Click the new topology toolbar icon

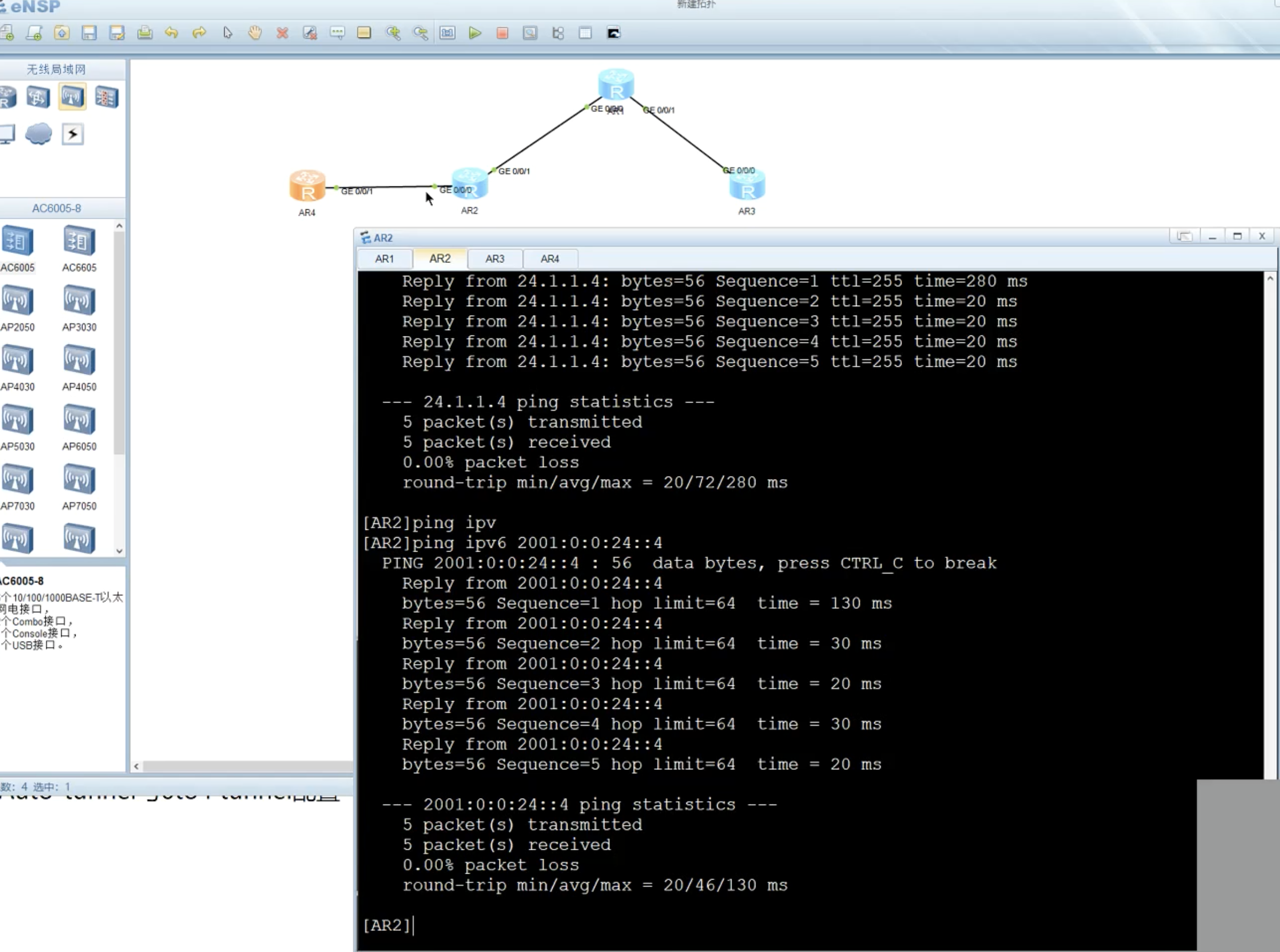7,33
